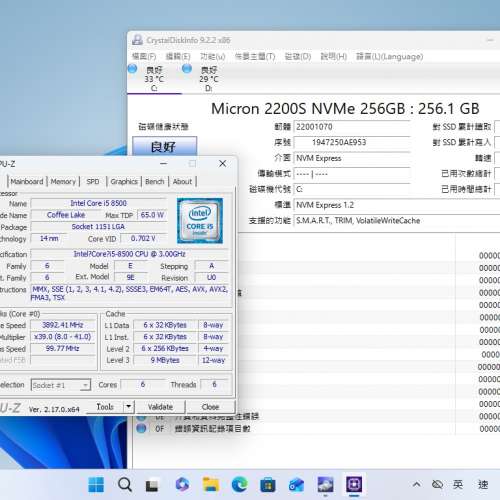
Task: Open the Tools dropdown arrow in CPU-Z
Action: click(x=128, y=407)
